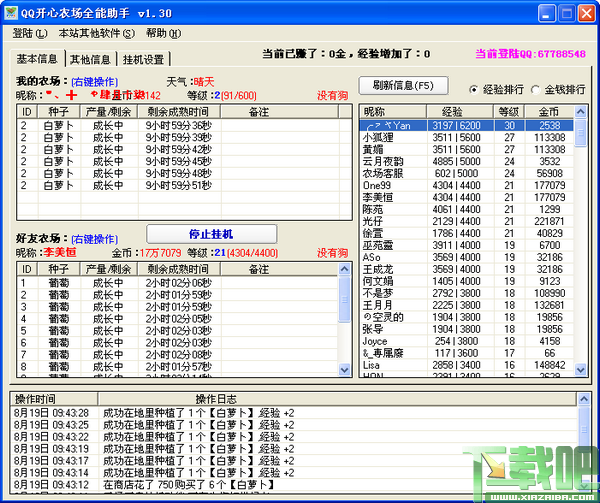
Task: Click the 种子 header in my farm table
Action: [x=59, y=112]
